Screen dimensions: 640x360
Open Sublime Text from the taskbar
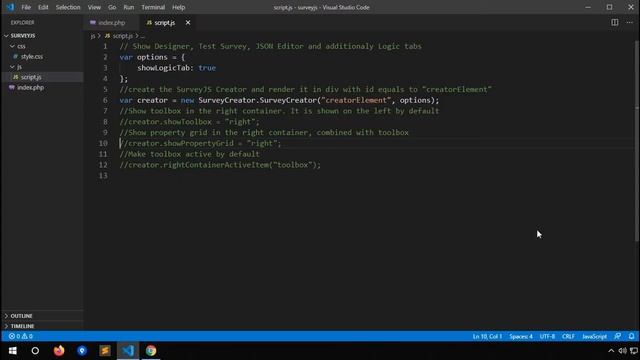[x=105, y=351]
